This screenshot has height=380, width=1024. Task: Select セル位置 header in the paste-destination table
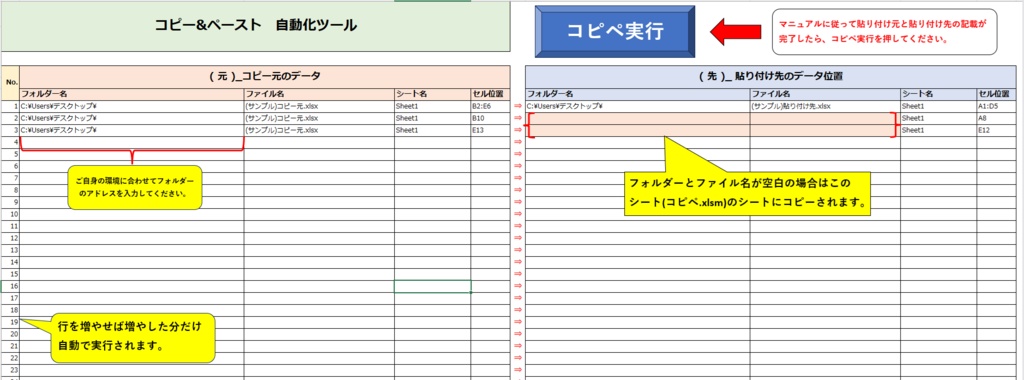pyautogui.click(x=997, y=94)
